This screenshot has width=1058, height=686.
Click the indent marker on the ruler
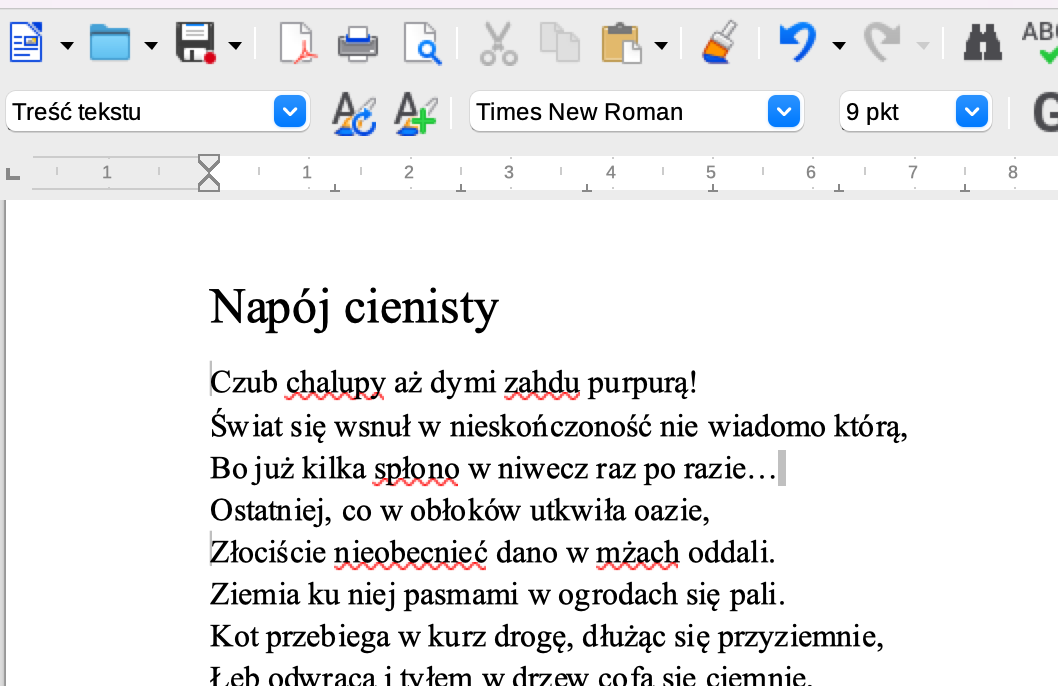click(x=209, y=173)
